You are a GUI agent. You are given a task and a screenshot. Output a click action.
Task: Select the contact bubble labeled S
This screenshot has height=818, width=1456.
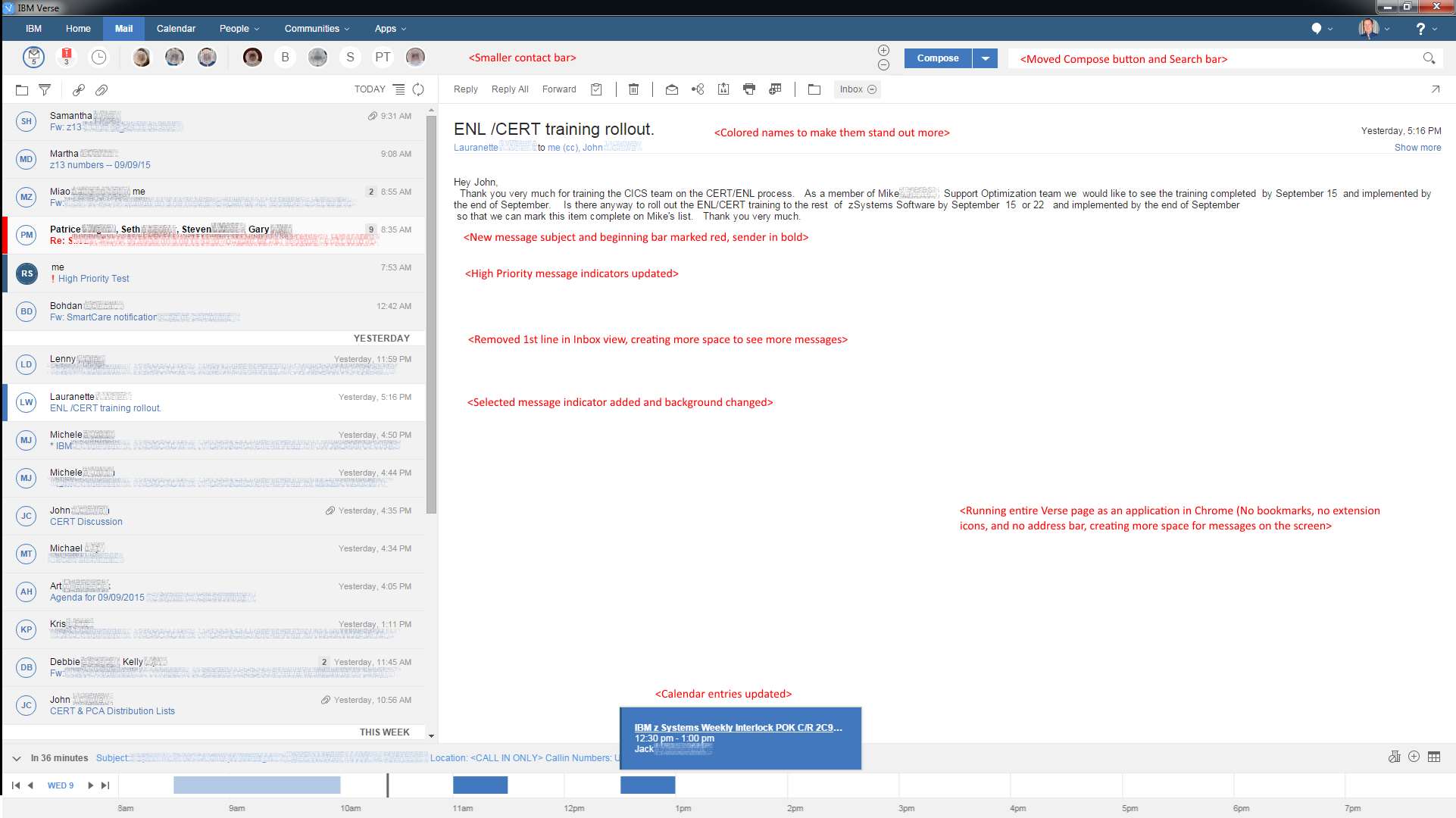(350, 57)
